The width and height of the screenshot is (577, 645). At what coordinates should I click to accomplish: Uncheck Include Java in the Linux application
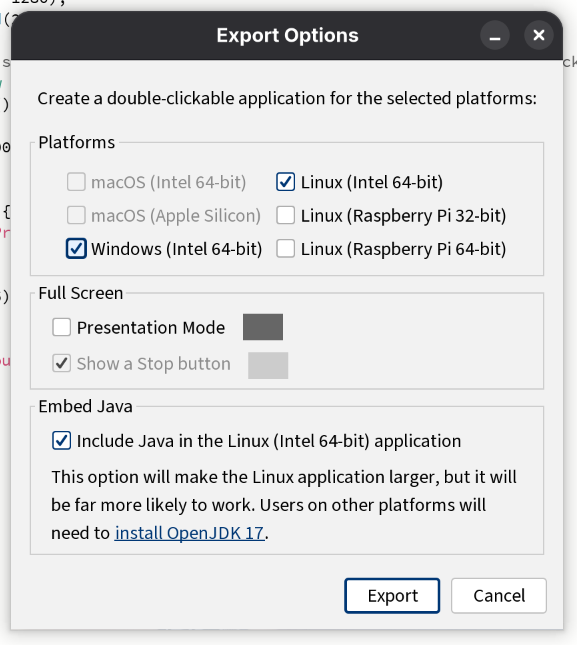pyautogui.click(x=61, y=441)
